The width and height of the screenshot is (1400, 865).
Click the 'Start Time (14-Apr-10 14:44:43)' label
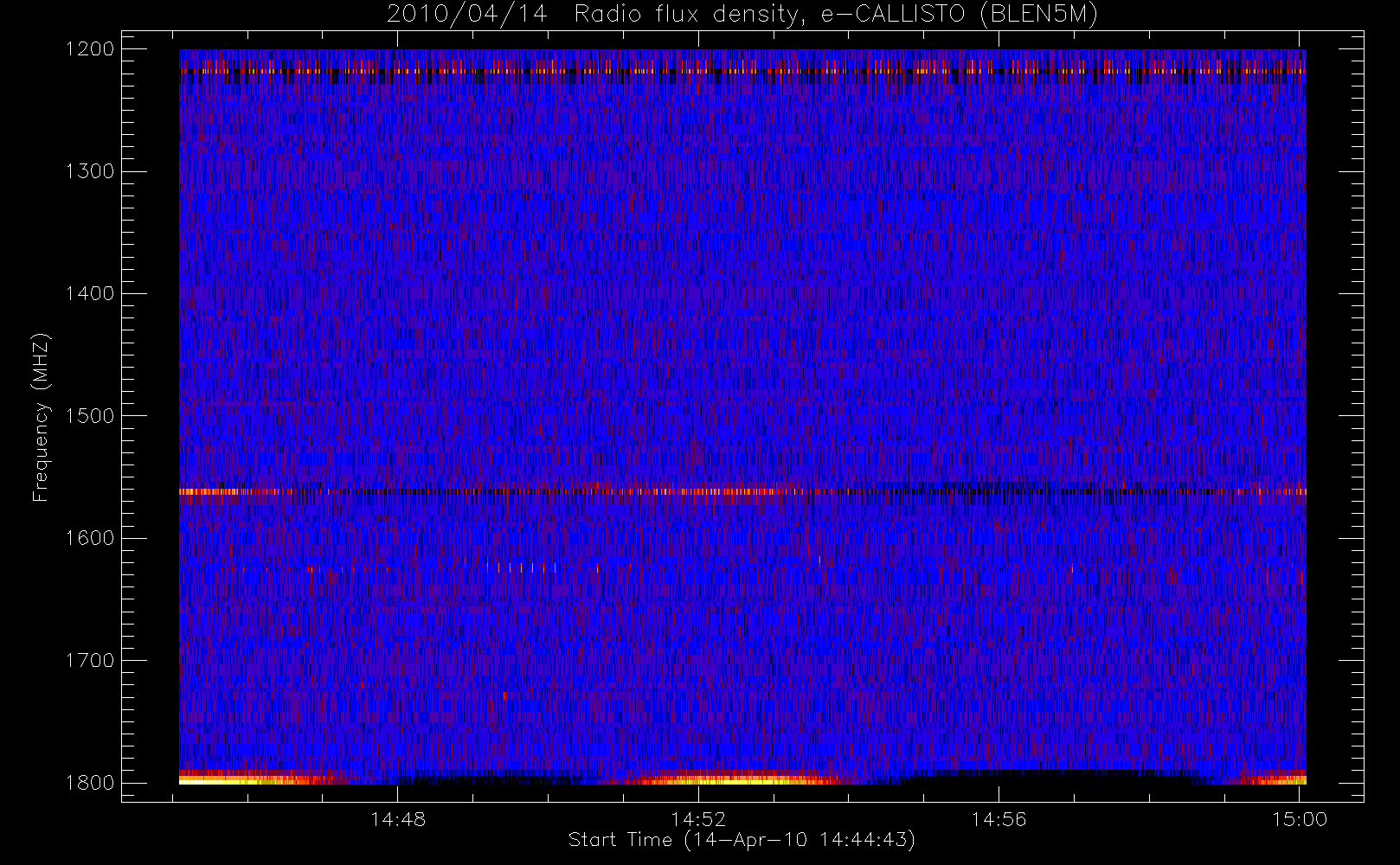(x=742, y=840)
